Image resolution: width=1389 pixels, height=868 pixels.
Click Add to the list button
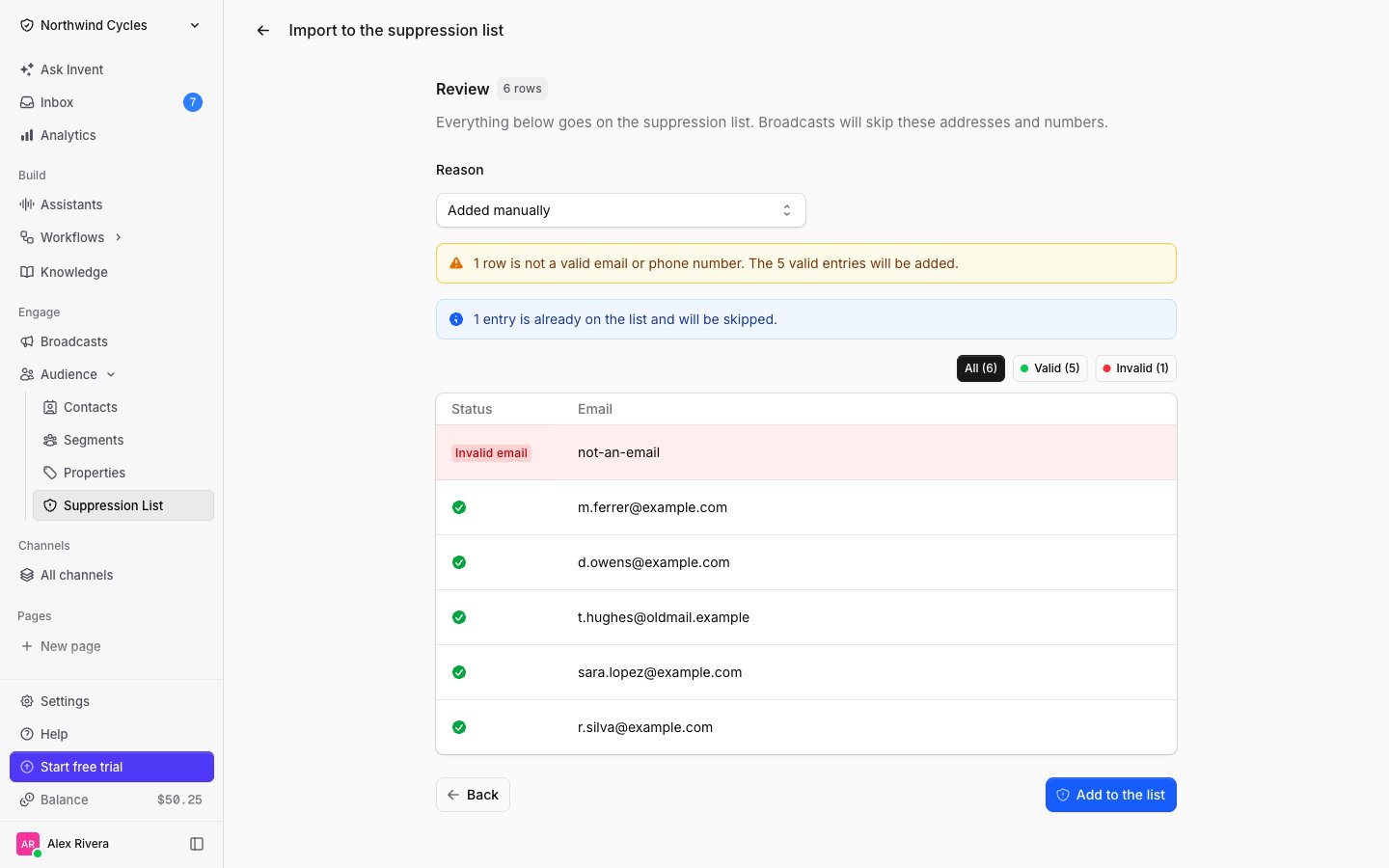click(1111, 795)
